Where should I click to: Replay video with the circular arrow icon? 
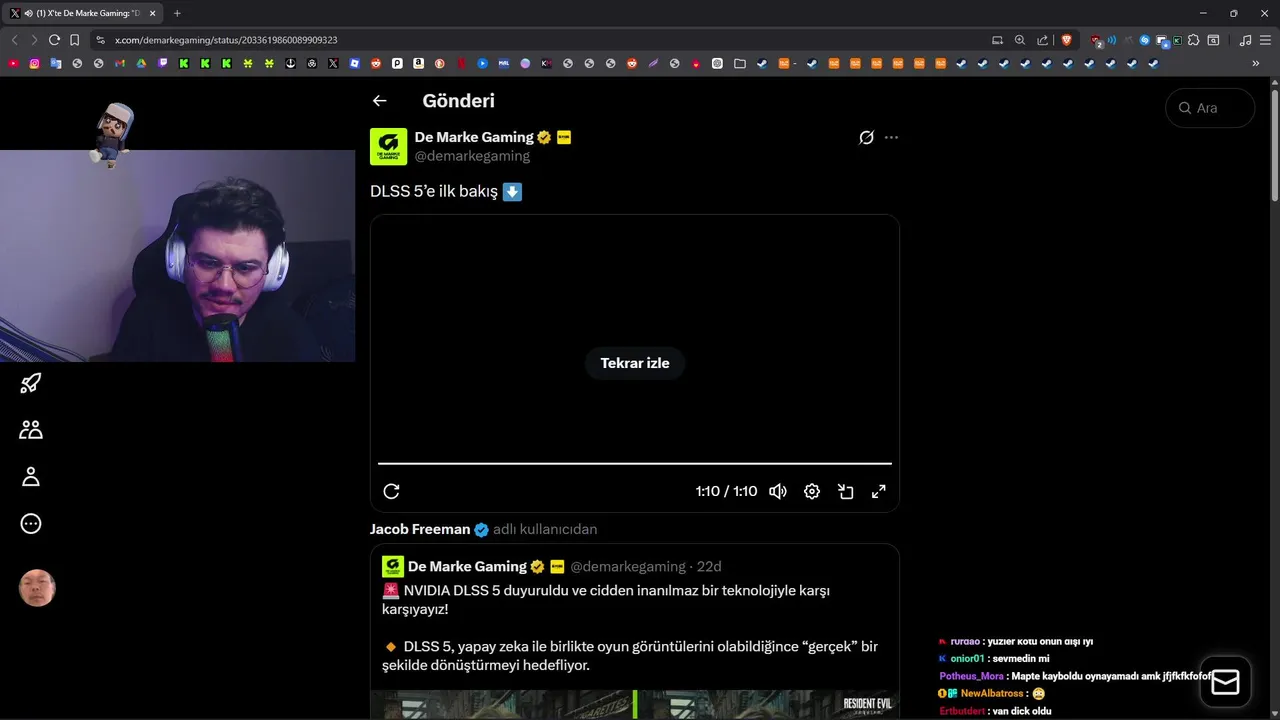[391, 491]
